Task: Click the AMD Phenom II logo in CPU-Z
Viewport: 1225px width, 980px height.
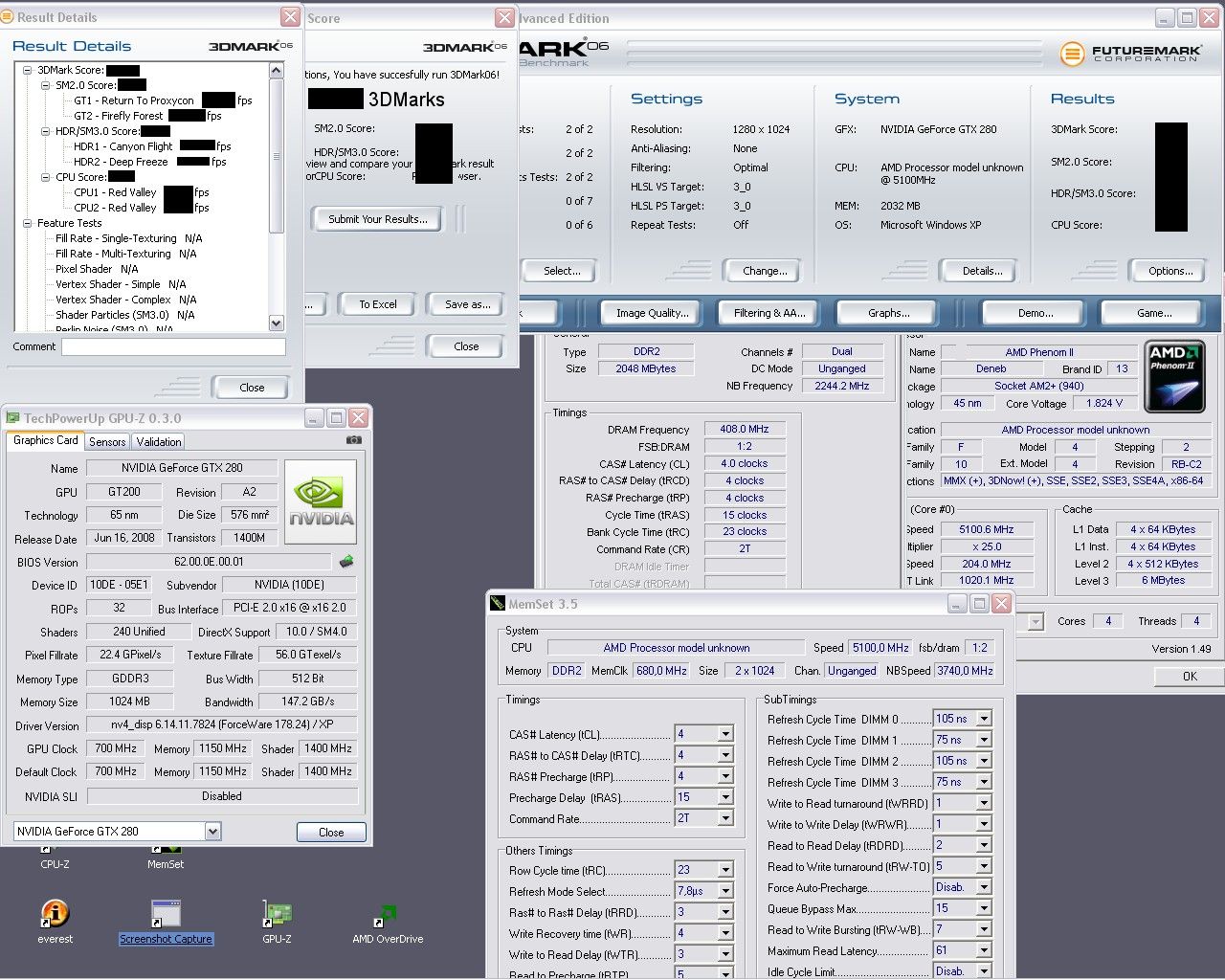Action: [x=1175, y=377]
